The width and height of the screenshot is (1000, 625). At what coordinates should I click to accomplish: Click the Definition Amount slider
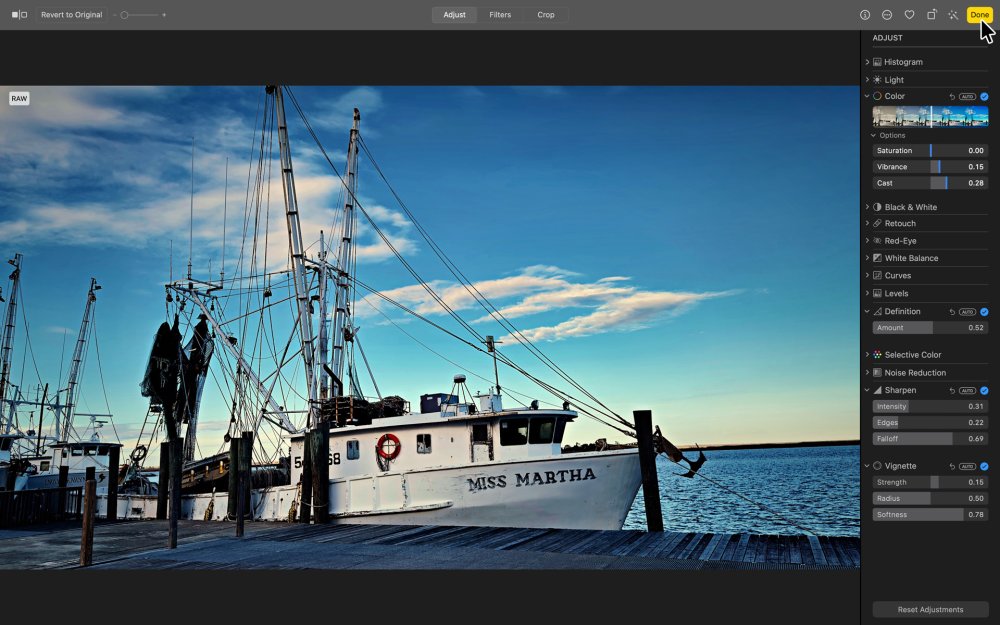pos(930,328)
